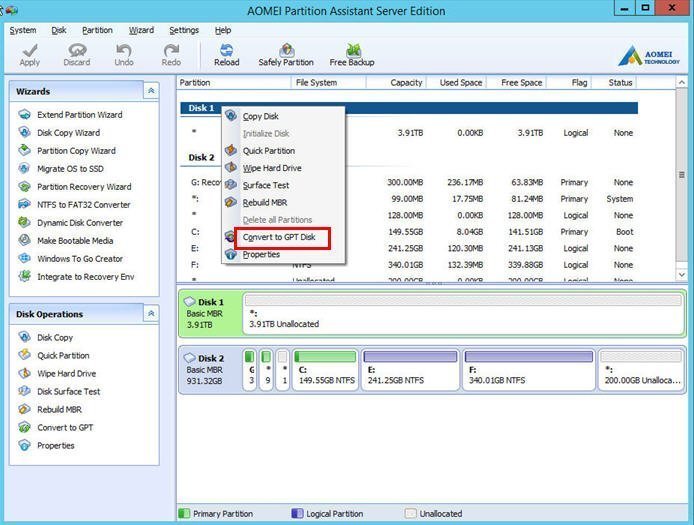Launch the Partition Copy Wizard

tap(67, 151)
